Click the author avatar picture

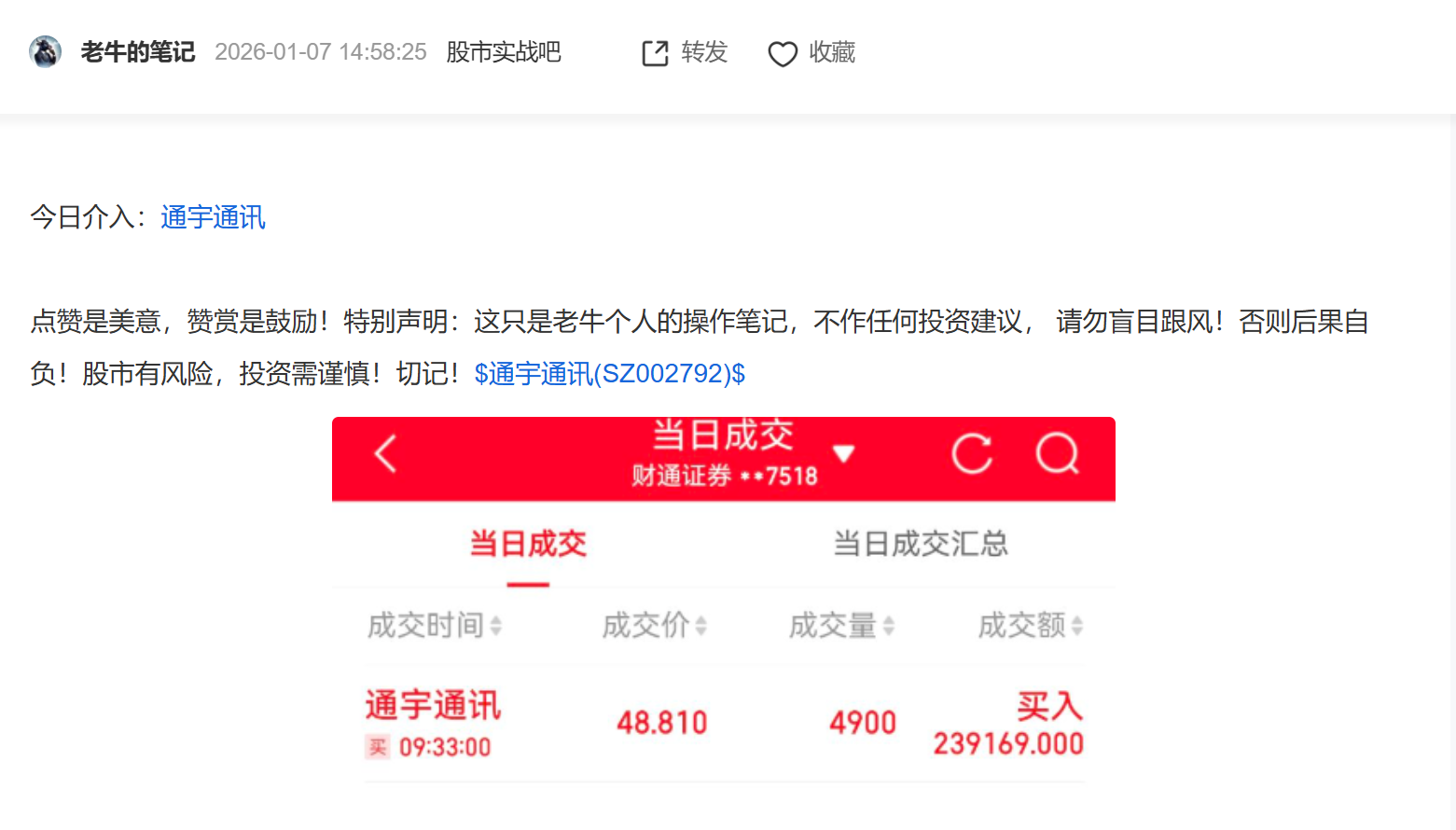pyautogui.click(x=45, y=51)
